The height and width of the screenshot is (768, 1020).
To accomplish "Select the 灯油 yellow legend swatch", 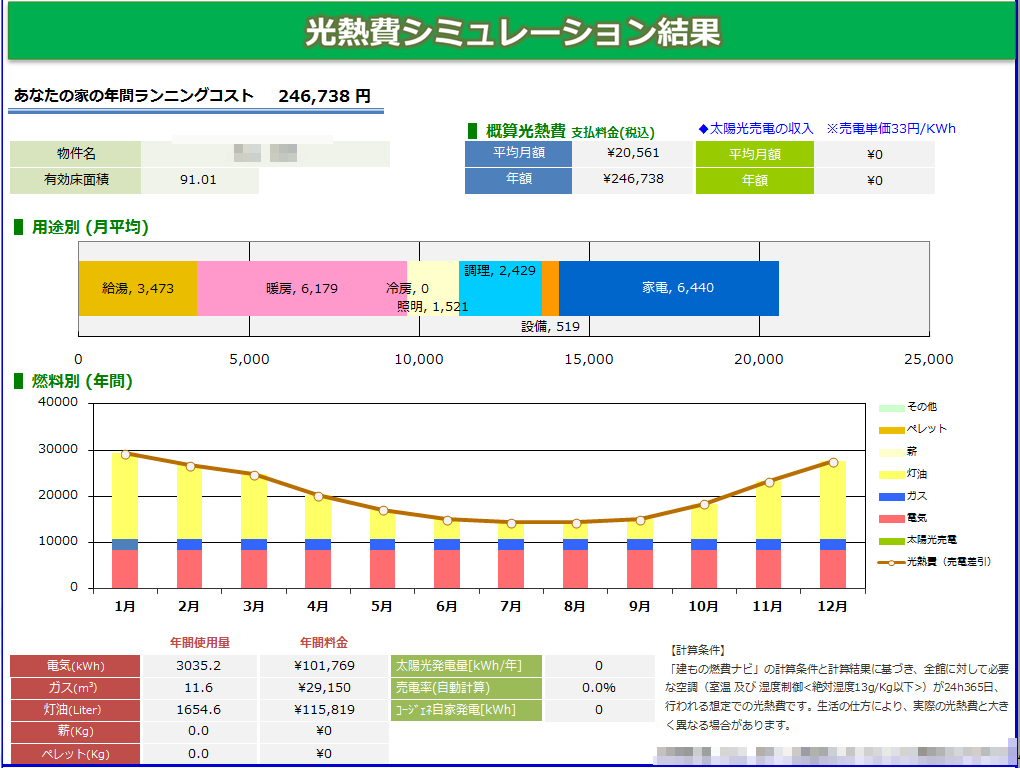I will tap(891, 474).
